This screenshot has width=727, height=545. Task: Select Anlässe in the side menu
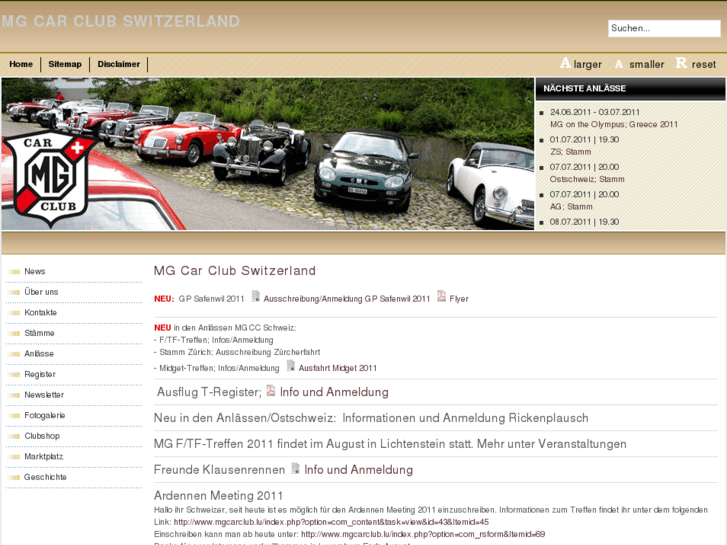tap(39, 353)
